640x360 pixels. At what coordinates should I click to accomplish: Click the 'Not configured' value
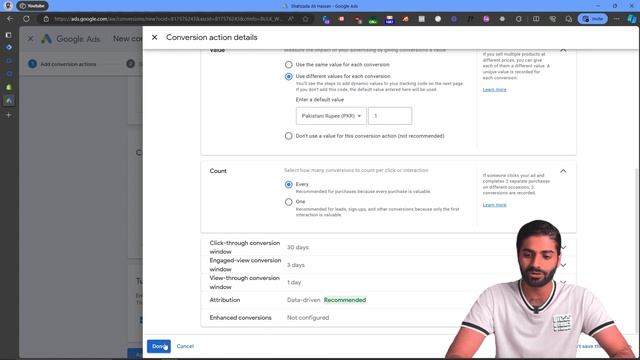308,318
